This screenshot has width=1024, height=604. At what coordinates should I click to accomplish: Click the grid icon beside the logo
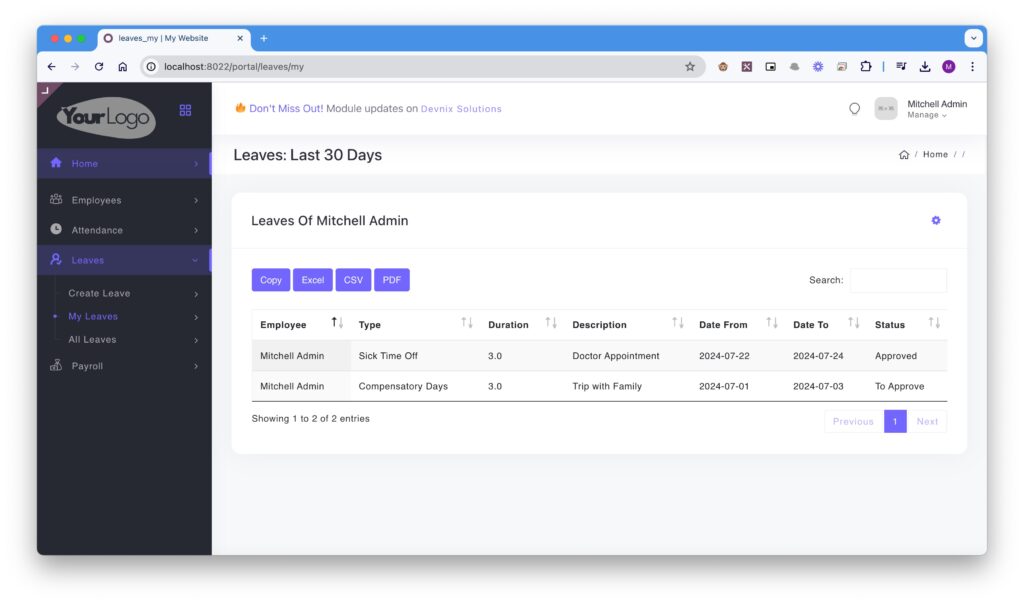(185, 110)
